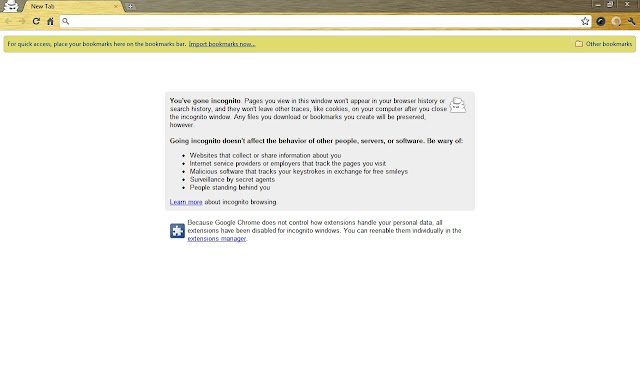The height and width of the screenshot is (380, 640).
Task: Close the browser window
Action: click(x=627, y=4)
